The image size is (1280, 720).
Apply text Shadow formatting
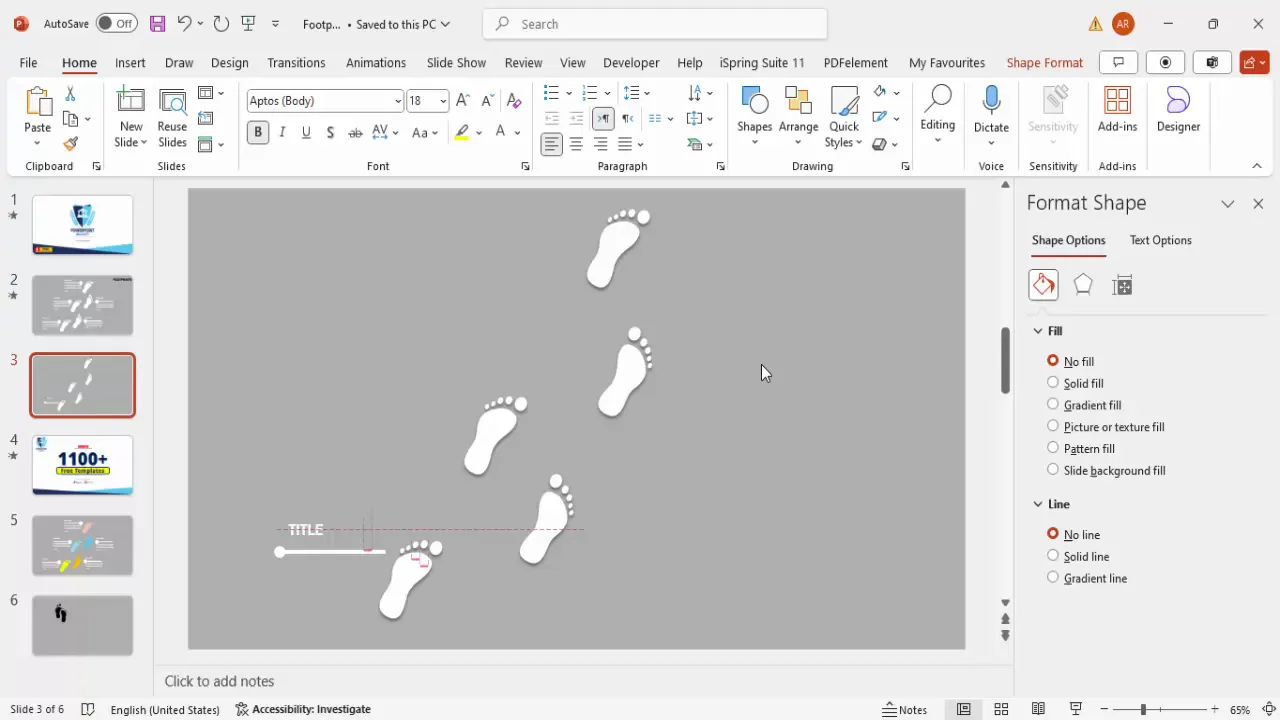(330, 132)
